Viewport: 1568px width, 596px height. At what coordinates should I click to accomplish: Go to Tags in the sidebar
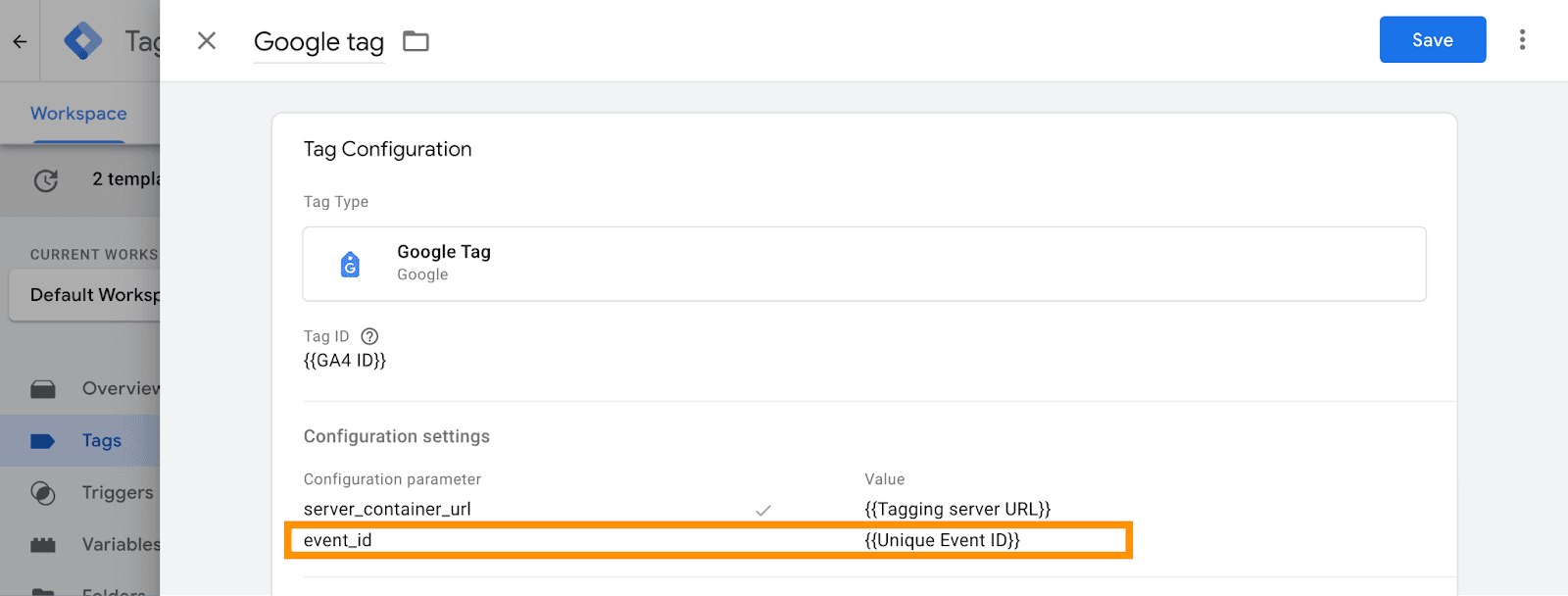click(x=101, y=441)
